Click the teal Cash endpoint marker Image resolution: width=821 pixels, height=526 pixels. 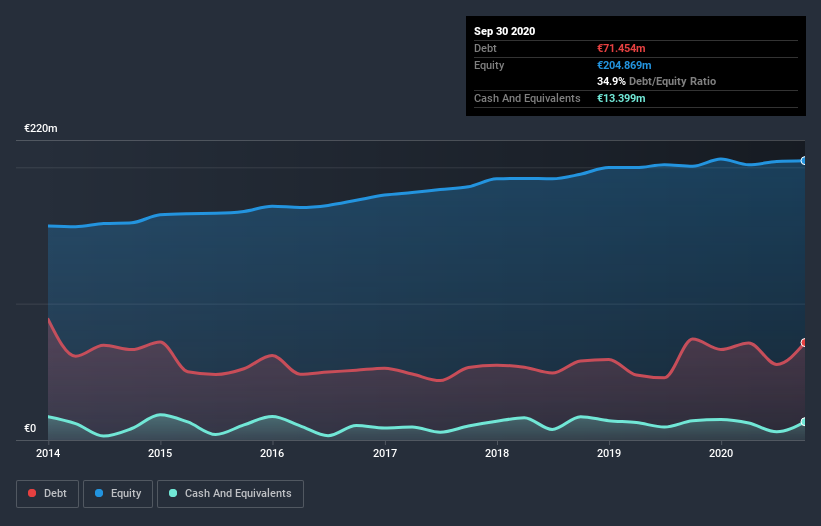click(x=803, y=423)
